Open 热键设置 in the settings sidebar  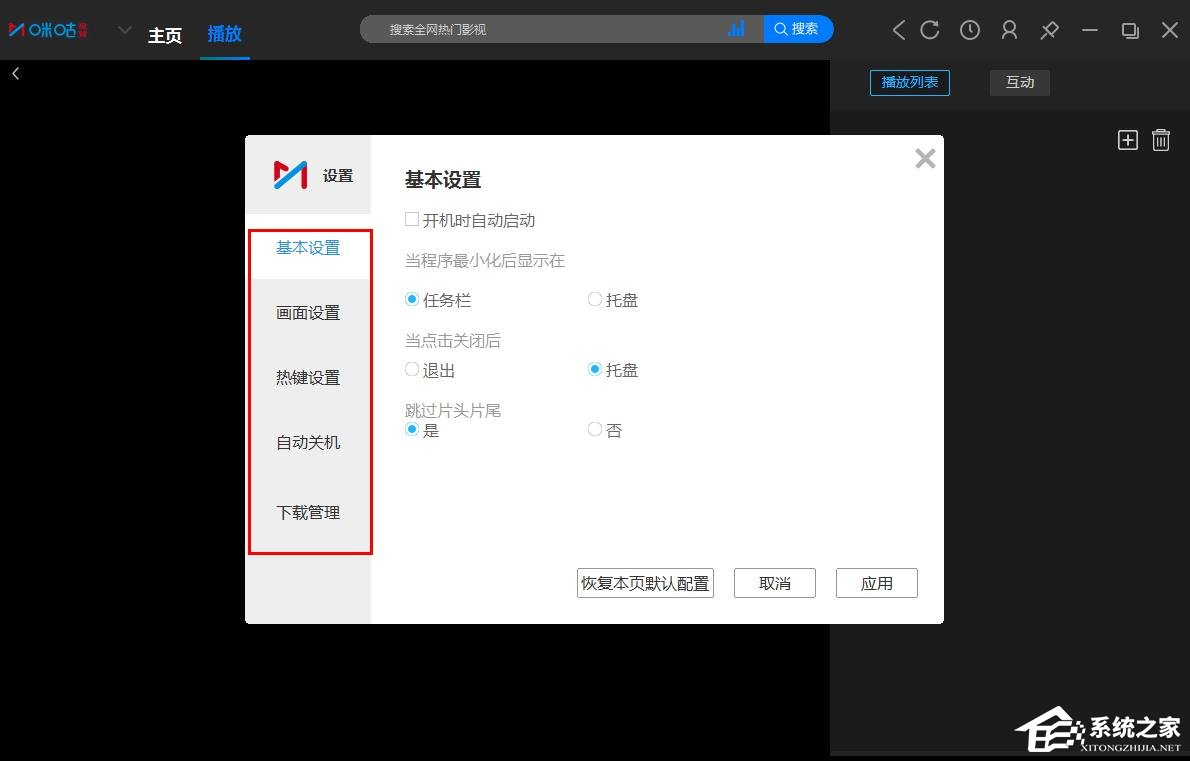306,377
